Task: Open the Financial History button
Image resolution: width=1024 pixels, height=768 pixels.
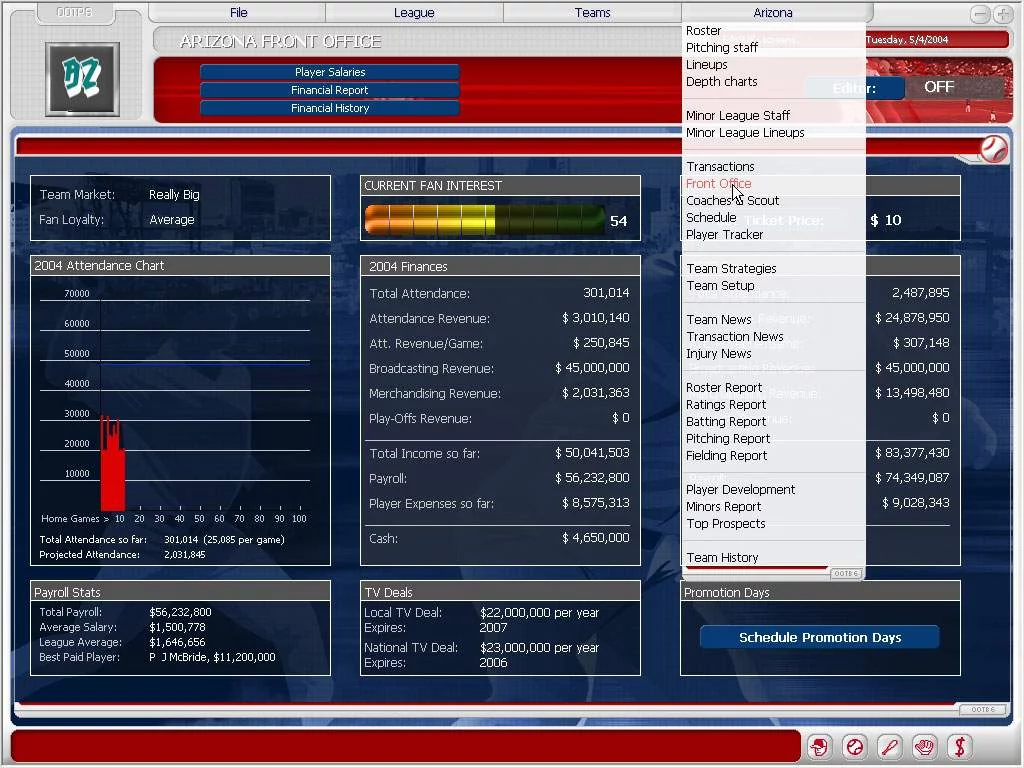Action: point(330,108)
